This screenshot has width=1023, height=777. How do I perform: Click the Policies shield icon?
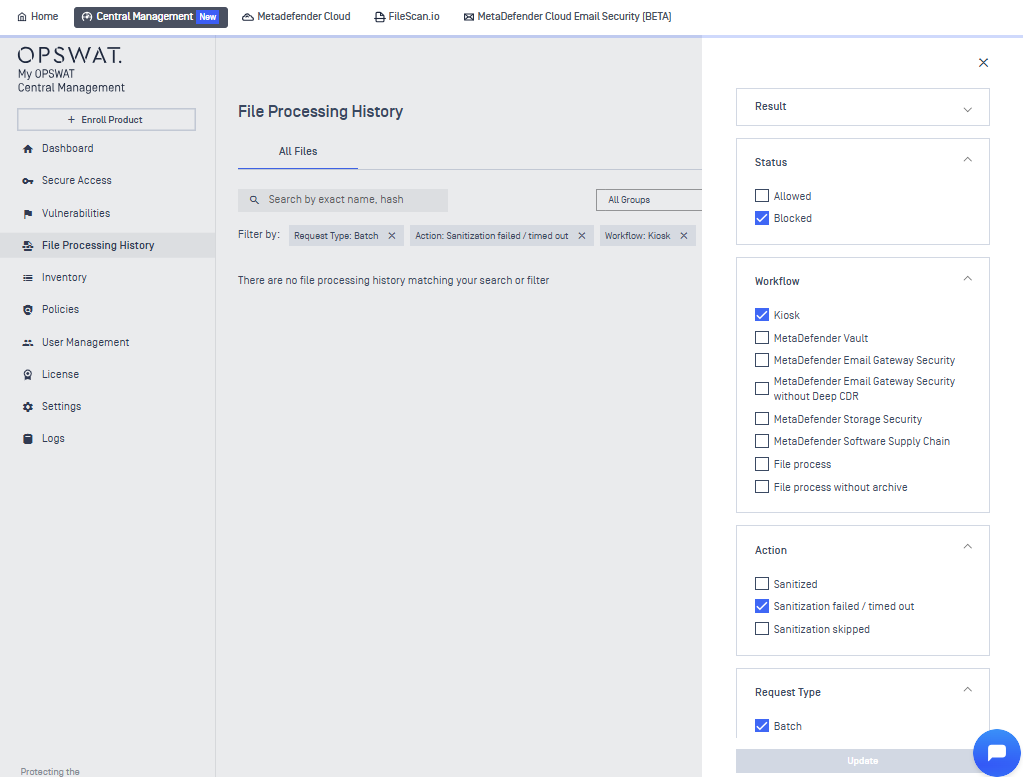tap(27, 310)
